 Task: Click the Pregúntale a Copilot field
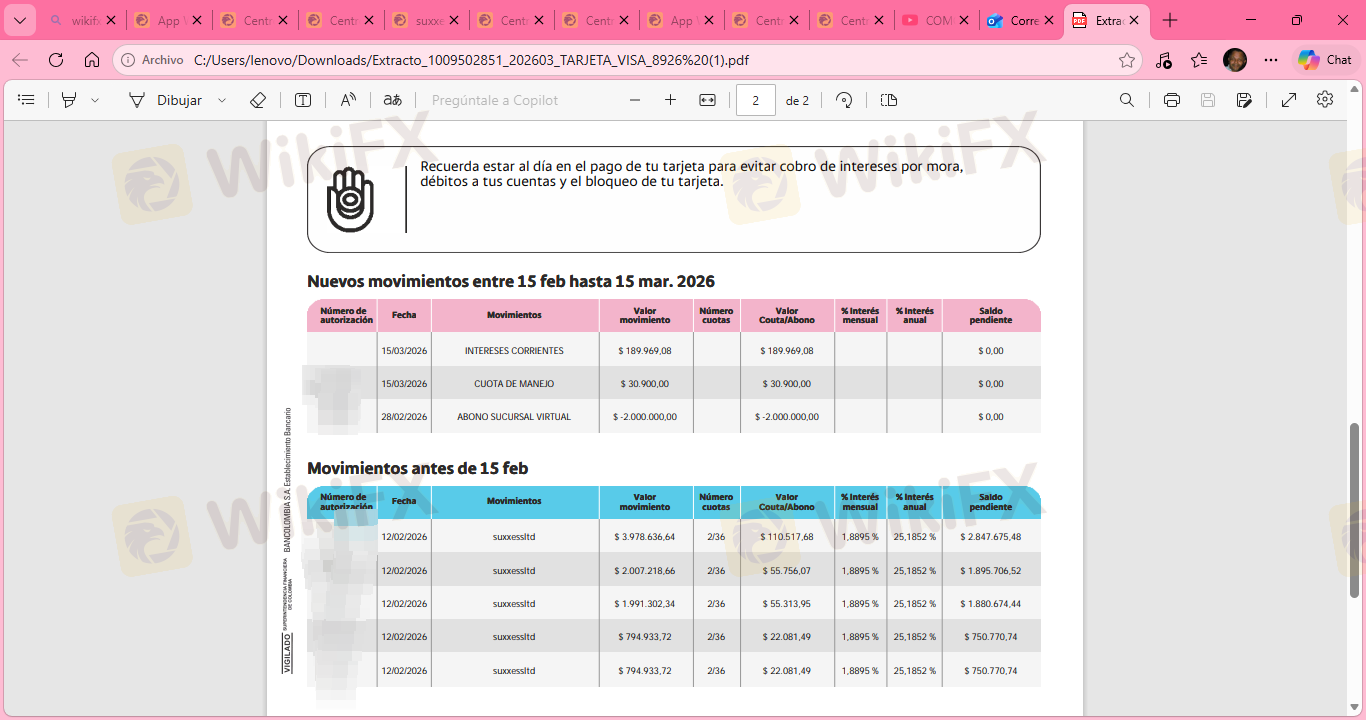point(495,100)
